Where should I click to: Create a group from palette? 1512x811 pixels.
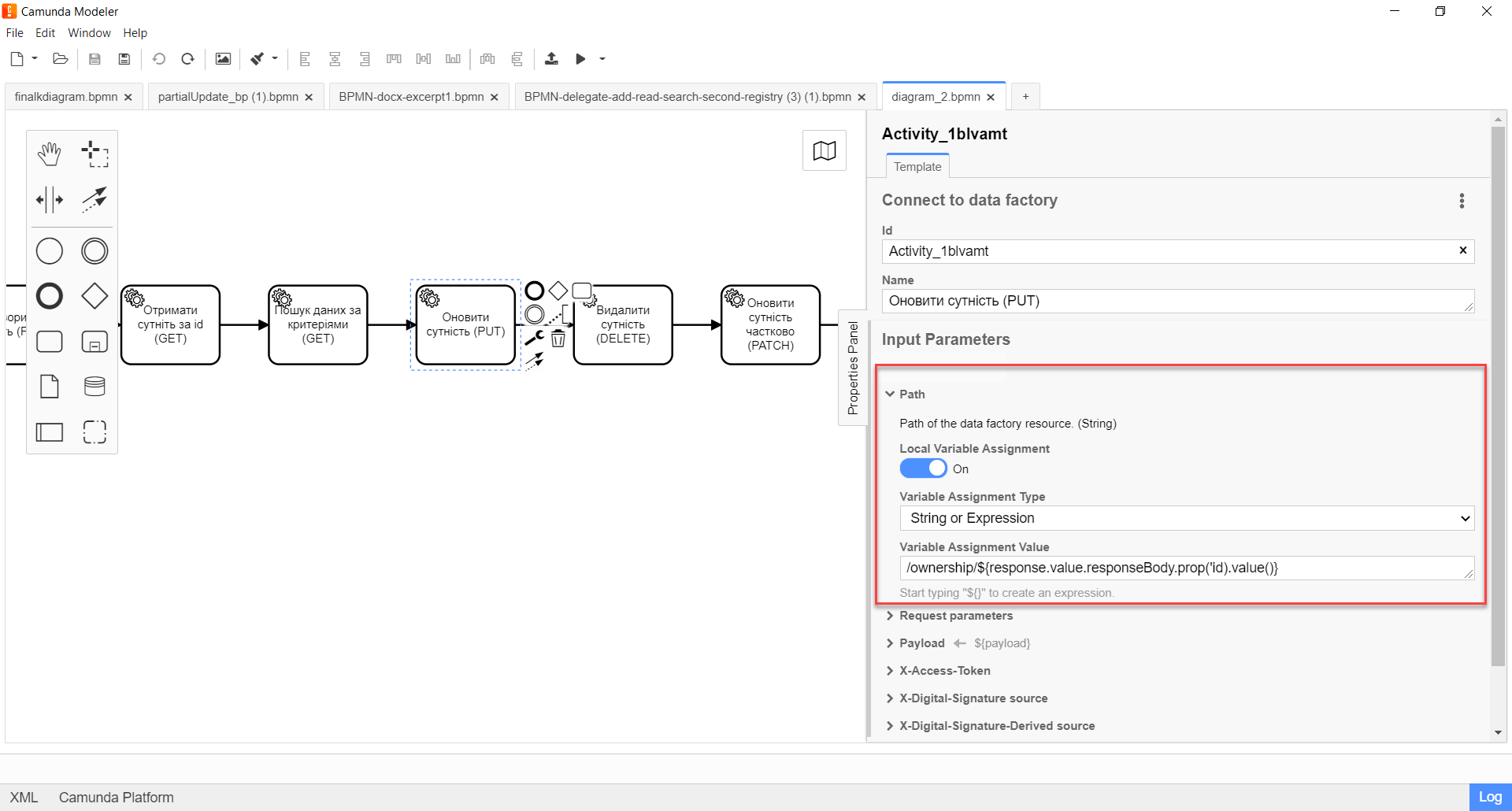point(94,431)
